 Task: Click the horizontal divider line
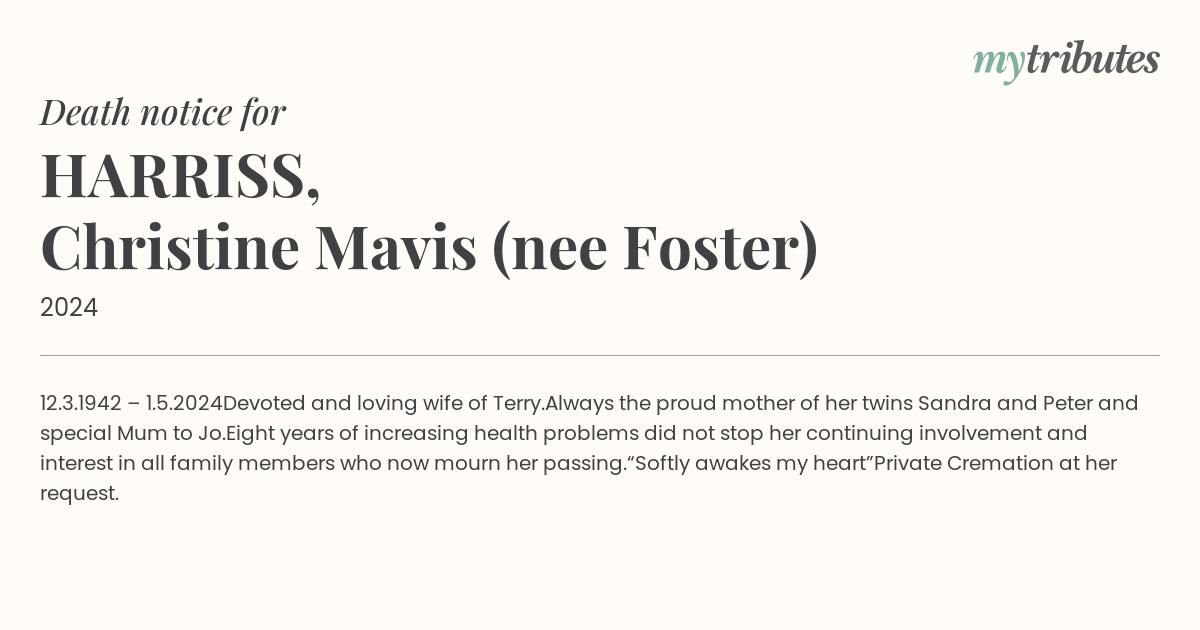pyautogui.click(x=600, y=355)
